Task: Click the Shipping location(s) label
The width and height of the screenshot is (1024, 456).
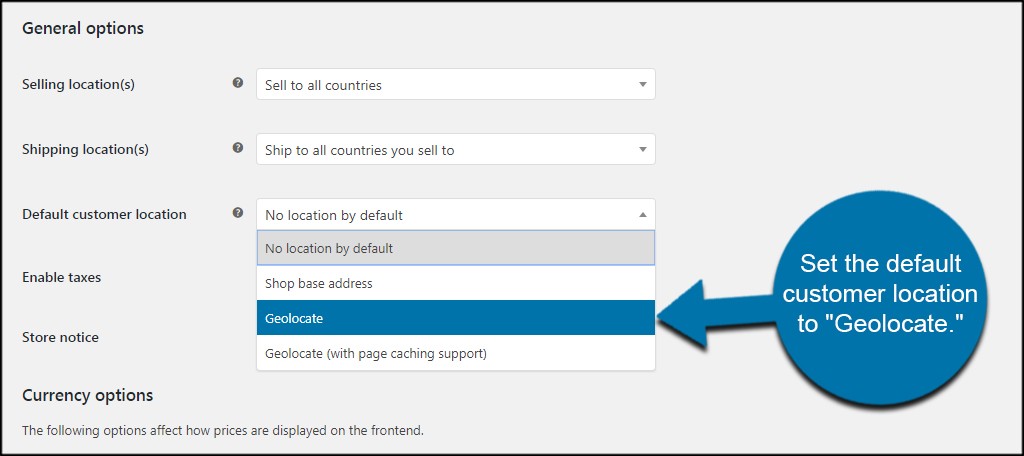Action: coord(86,150)
